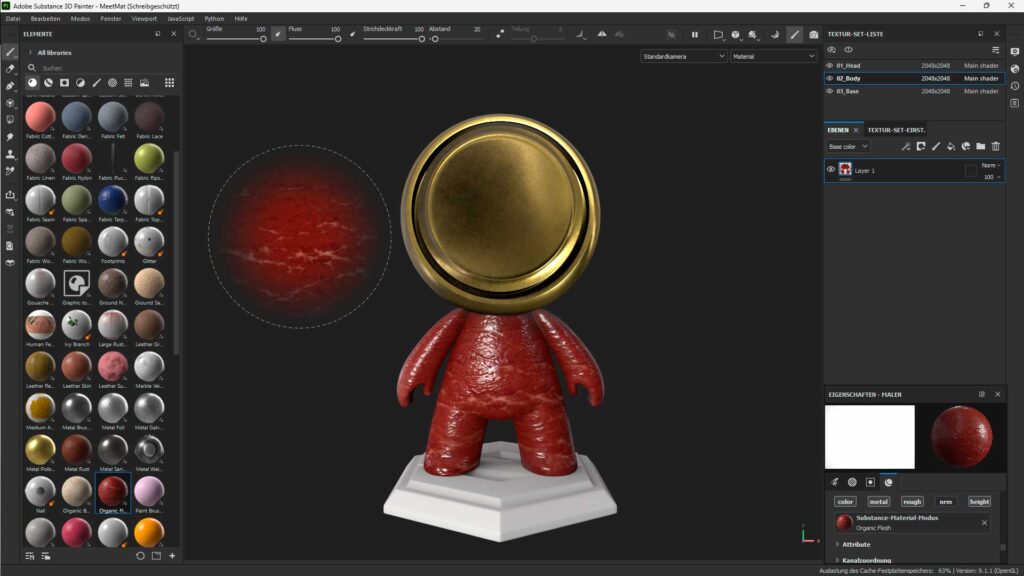Image resolution: width=1024 pixels, height=576 pixels.
Task: Hide the 01_Head texture set
Action: pyautogui.click(x=829, y=65)
